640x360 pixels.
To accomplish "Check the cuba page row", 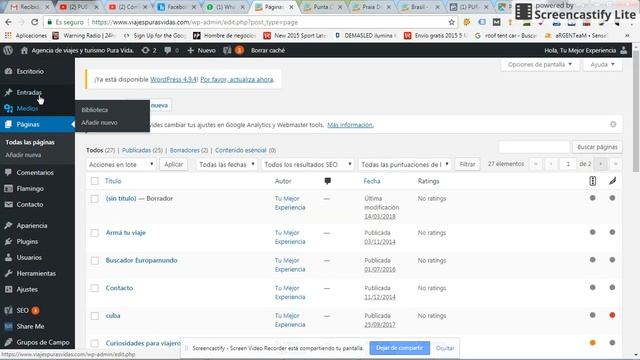I will pos(95,316).
